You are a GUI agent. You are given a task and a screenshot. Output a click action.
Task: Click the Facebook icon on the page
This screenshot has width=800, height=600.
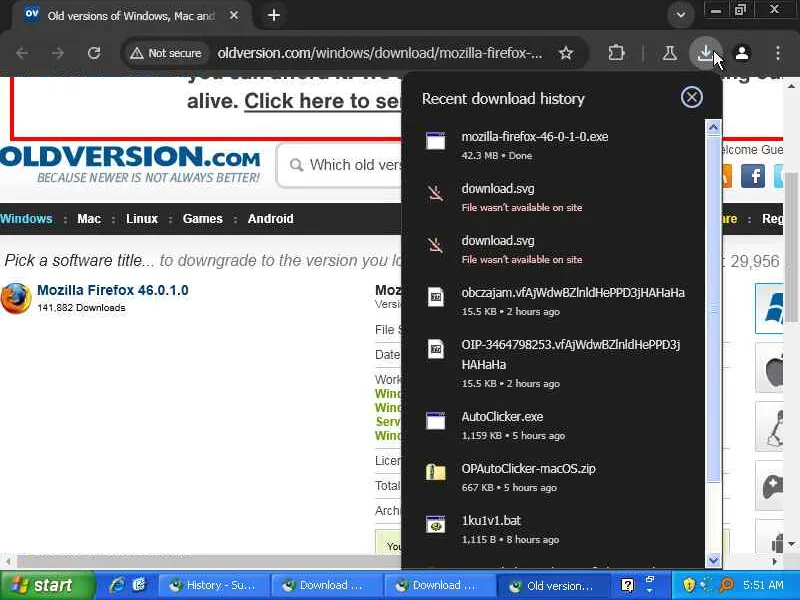pos(753,177)
